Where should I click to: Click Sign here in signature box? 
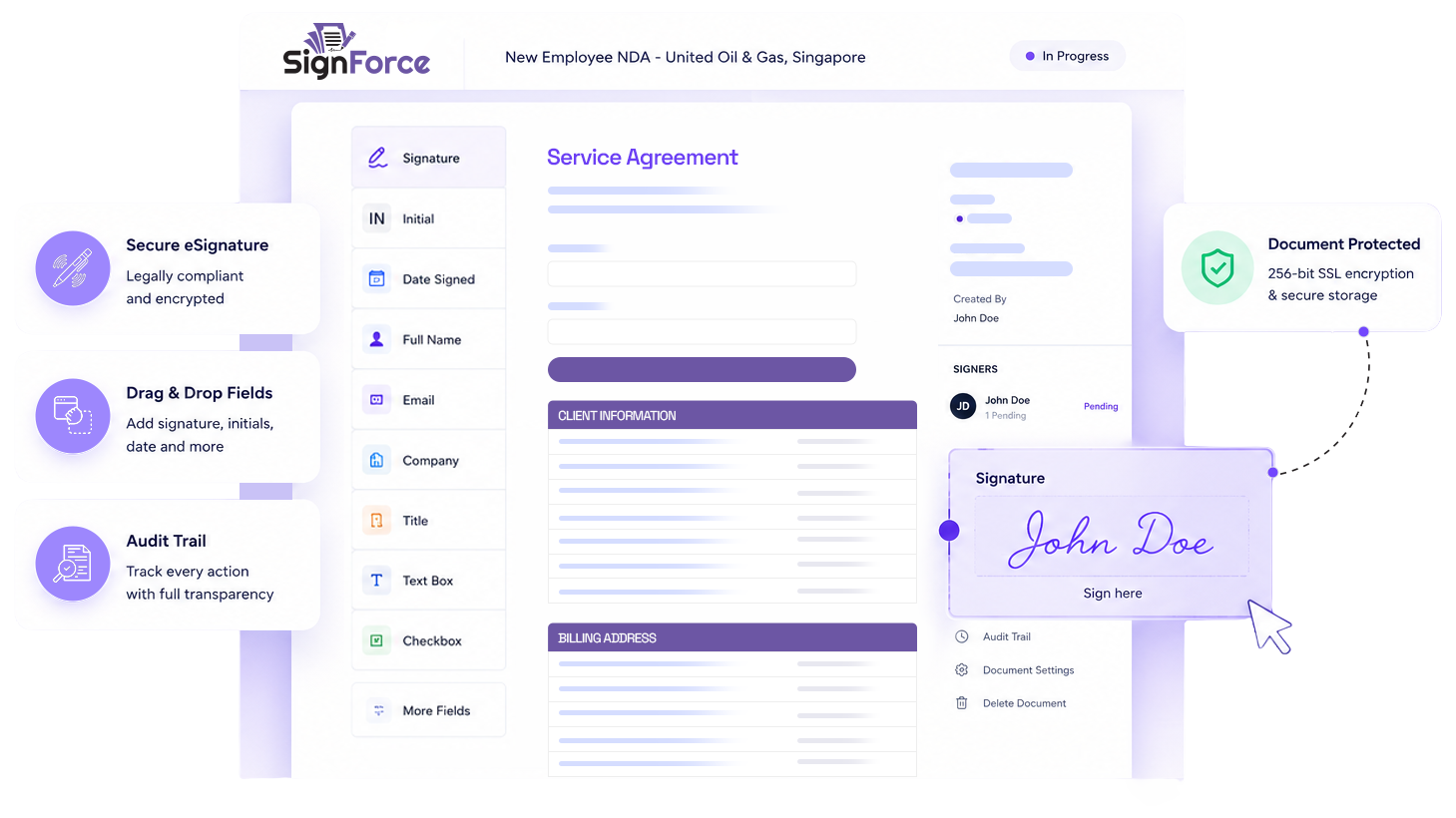1113,593
